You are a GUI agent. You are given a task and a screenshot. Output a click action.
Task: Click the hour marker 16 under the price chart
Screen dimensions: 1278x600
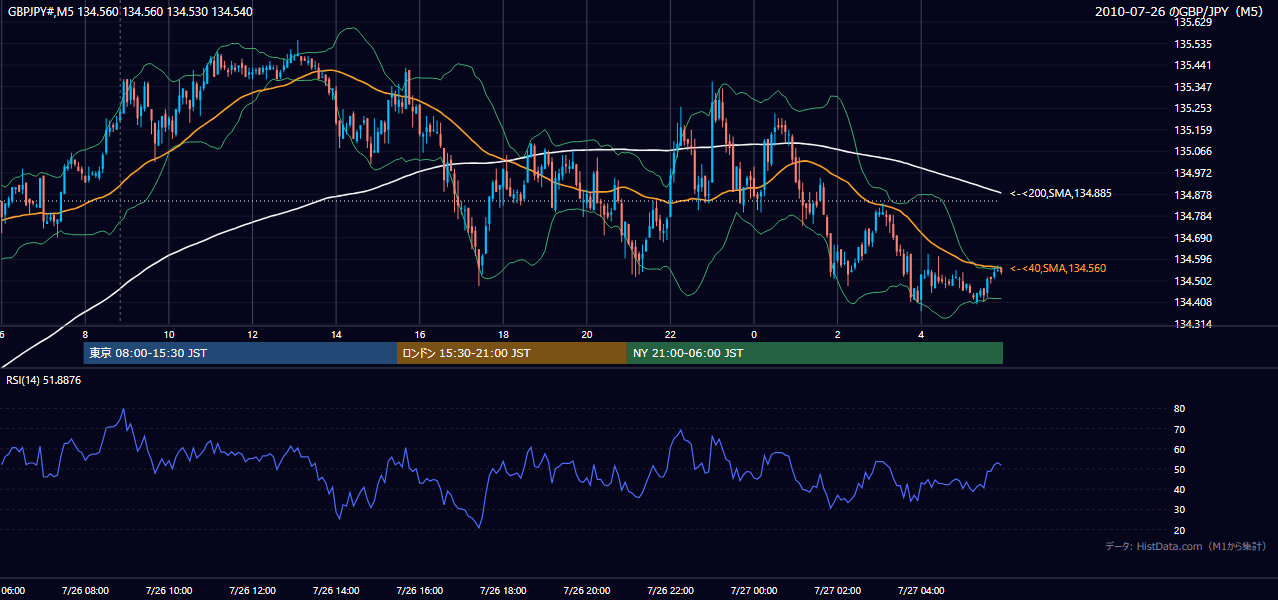[420, 335]
